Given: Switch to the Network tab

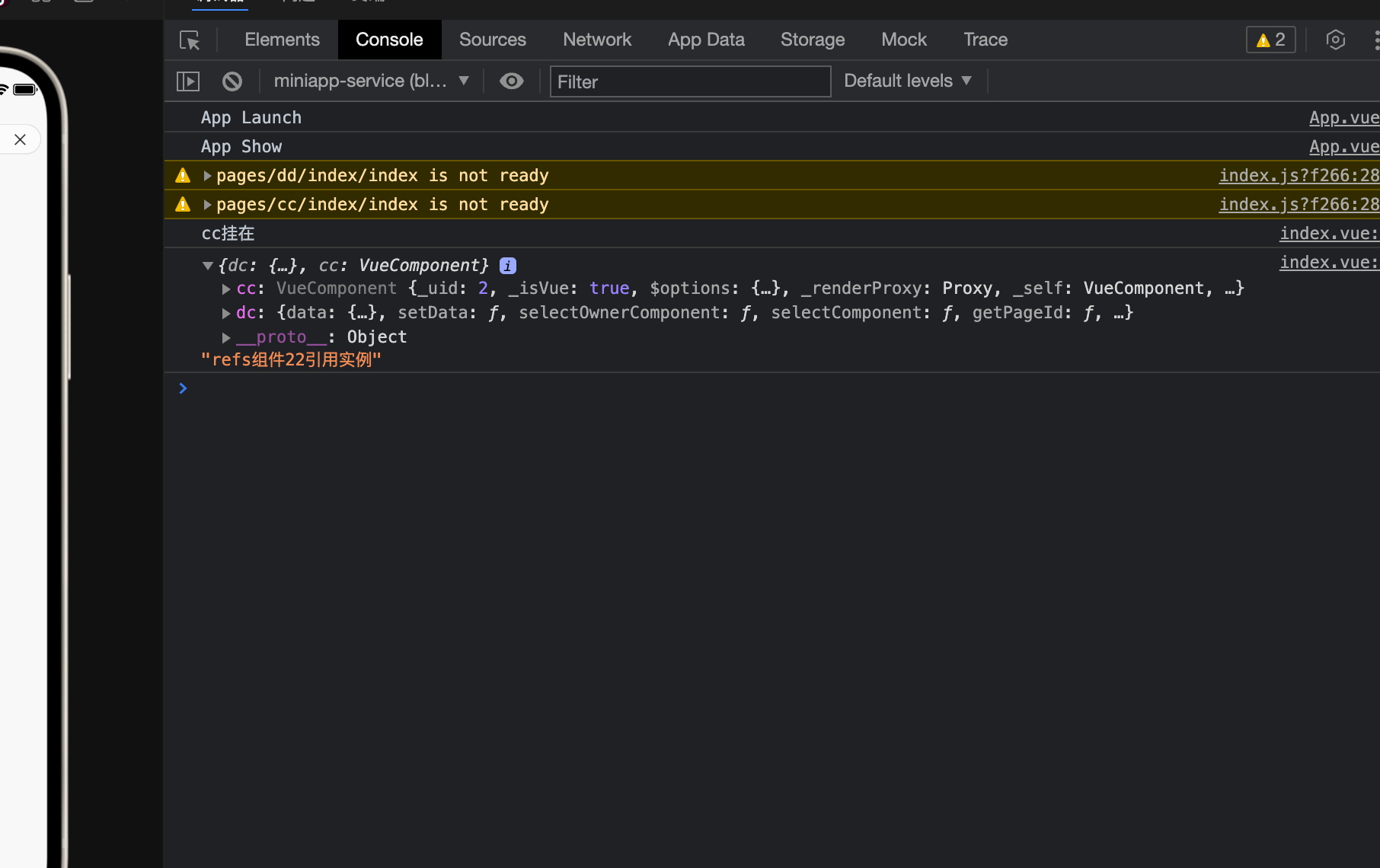Looking at the screenshot, I should (596, 40).
